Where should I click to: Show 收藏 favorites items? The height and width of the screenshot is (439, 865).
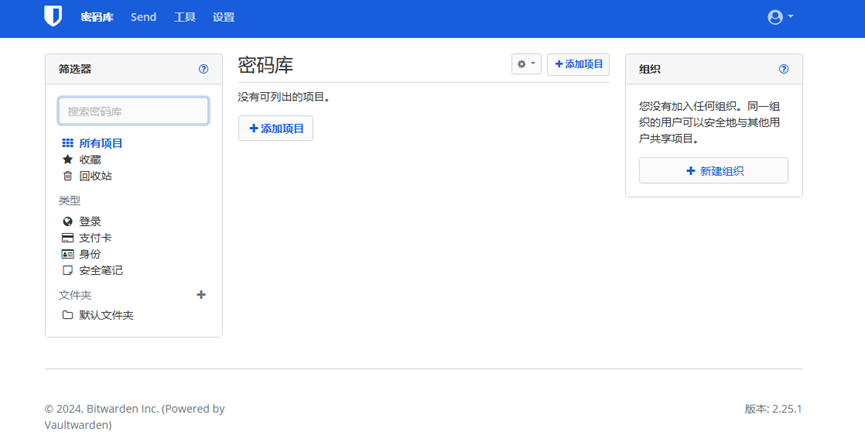pos(89,159)
